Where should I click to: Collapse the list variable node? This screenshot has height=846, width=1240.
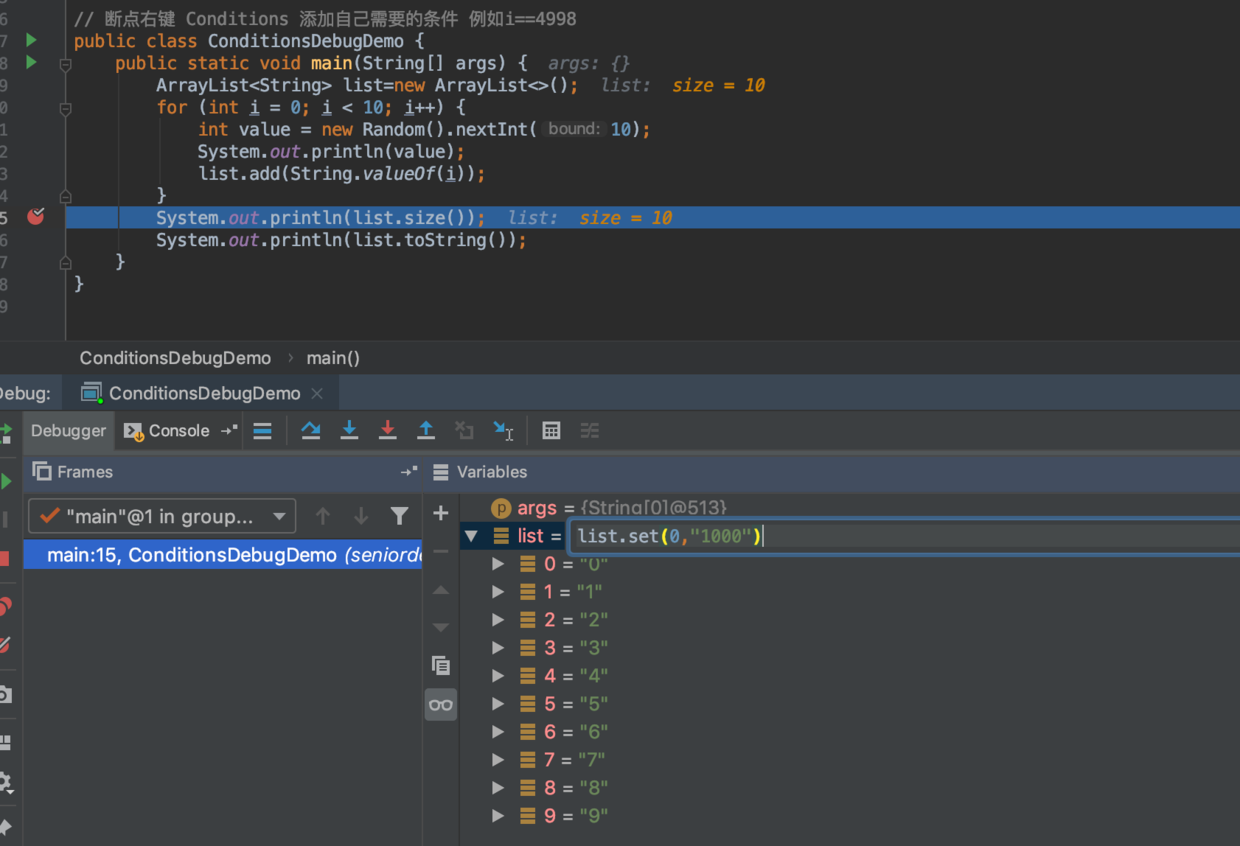[x=471, y=536]
